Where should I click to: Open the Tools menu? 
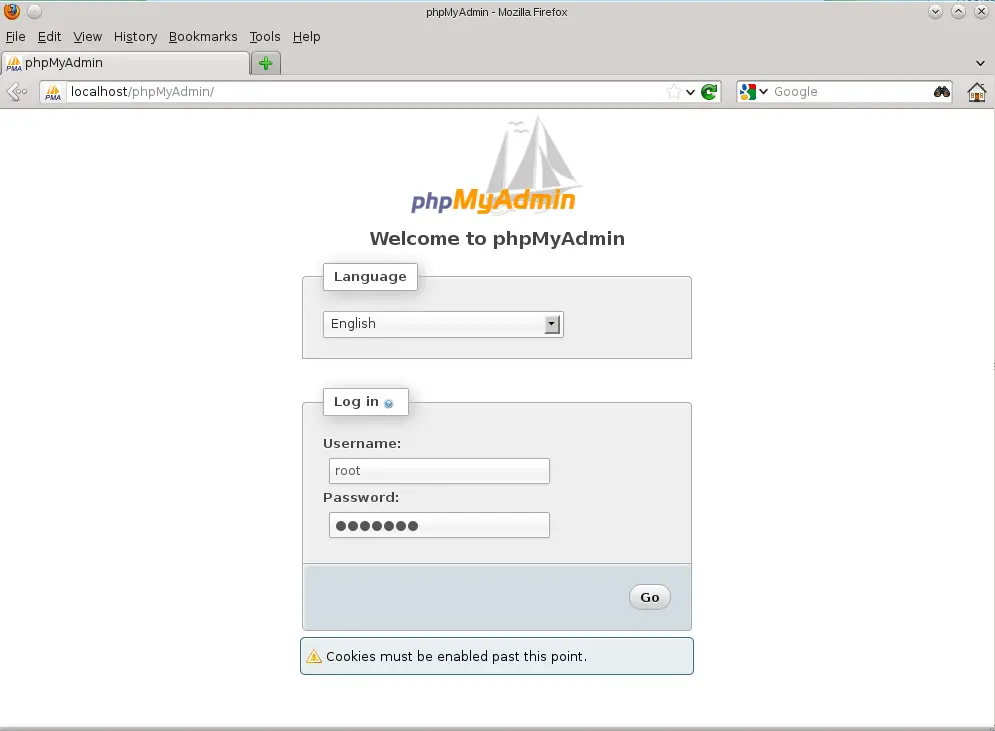[265, 37]
